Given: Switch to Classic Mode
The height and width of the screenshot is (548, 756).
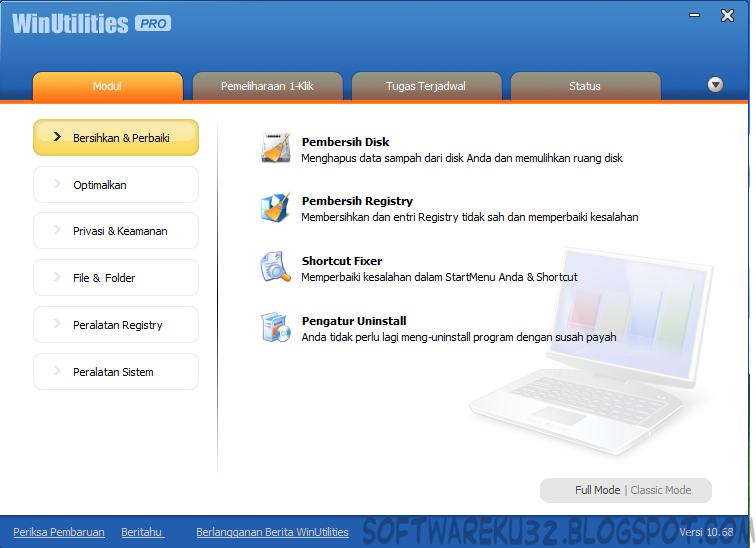Looking at the screenshot, I should tap(661, 490).
